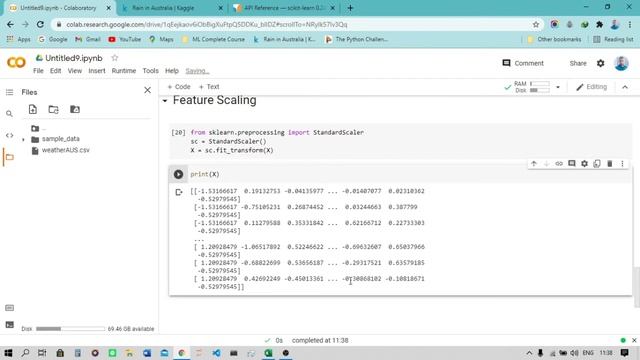
Task: Open the terminal icon at sidebar bottom
Action: point(9,325)
